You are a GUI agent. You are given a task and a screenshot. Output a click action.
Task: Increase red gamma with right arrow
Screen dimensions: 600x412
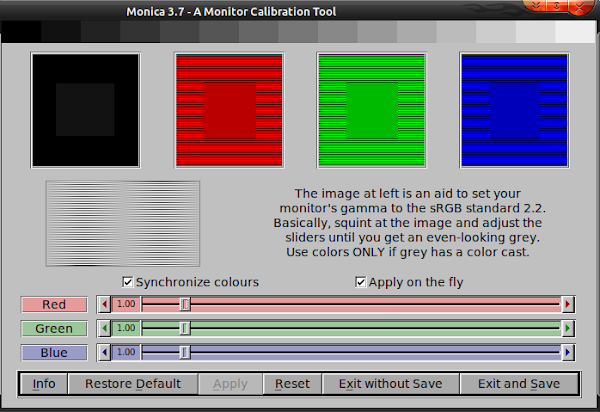(x=567, y=305)
